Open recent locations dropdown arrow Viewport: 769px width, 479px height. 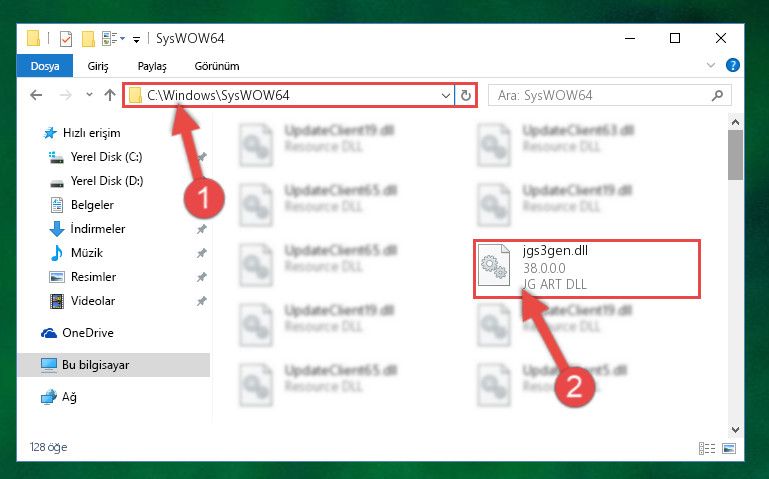point(89,95)
